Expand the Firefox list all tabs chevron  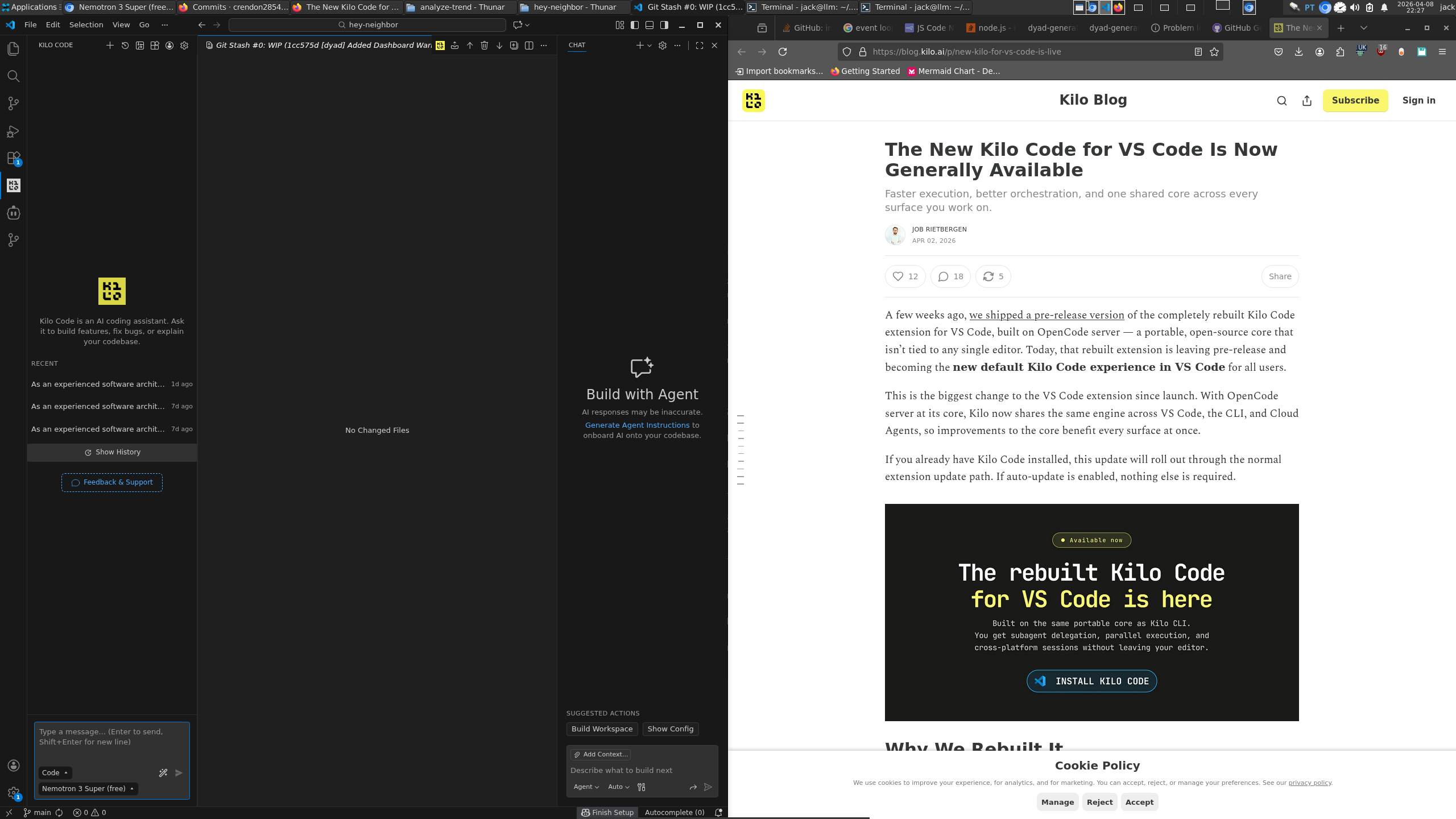1364,28
